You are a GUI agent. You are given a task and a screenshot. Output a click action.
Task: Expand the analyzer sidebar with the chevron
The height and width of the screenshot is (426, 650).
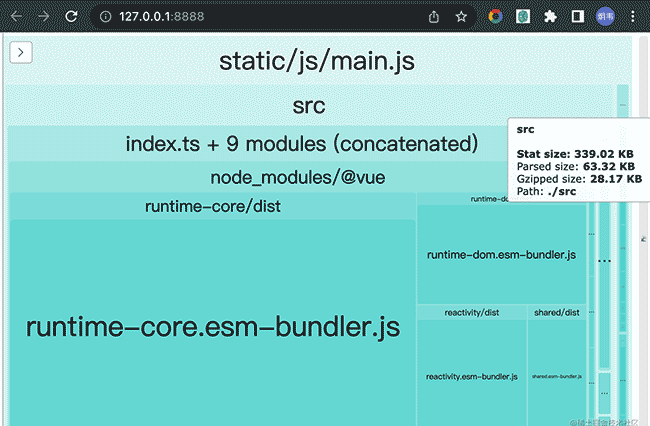pos(21,52)
